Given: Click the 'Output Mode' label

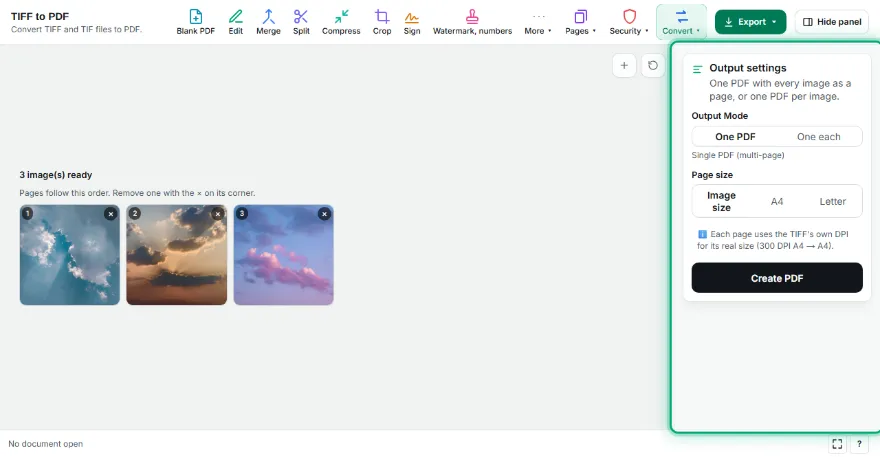Looking at the screenshot, I should (719, 116).
